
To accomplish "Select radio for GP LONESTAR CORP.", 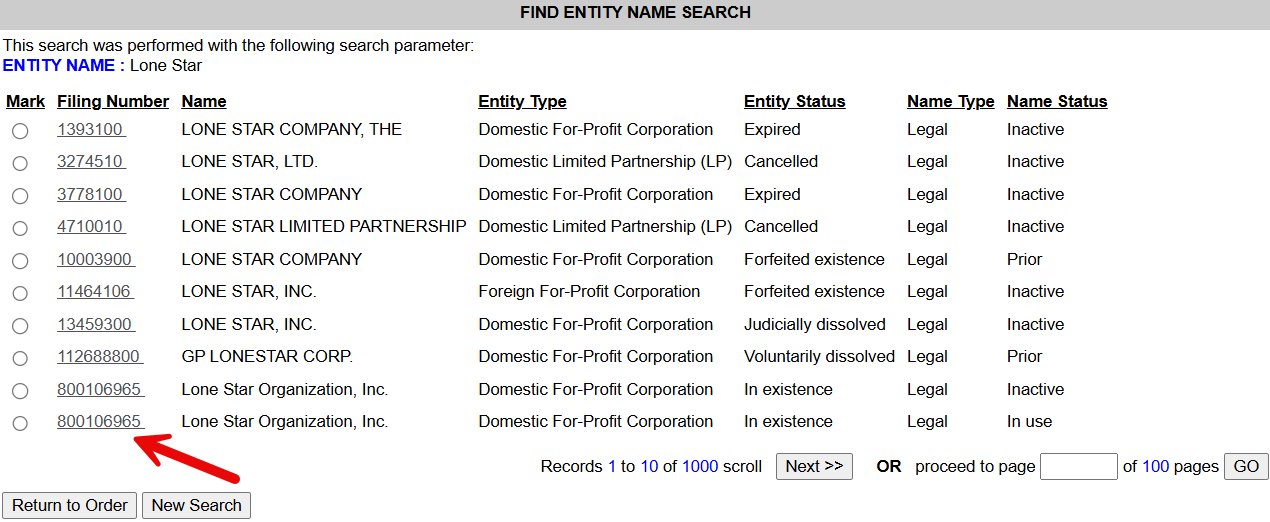I will [x=20, y=358].
